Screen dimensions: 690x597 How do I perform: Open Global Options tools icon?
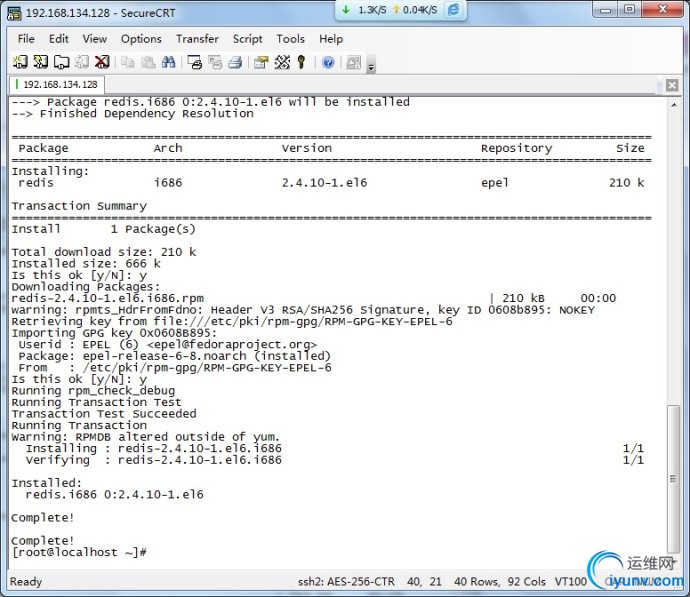[282, 62]
